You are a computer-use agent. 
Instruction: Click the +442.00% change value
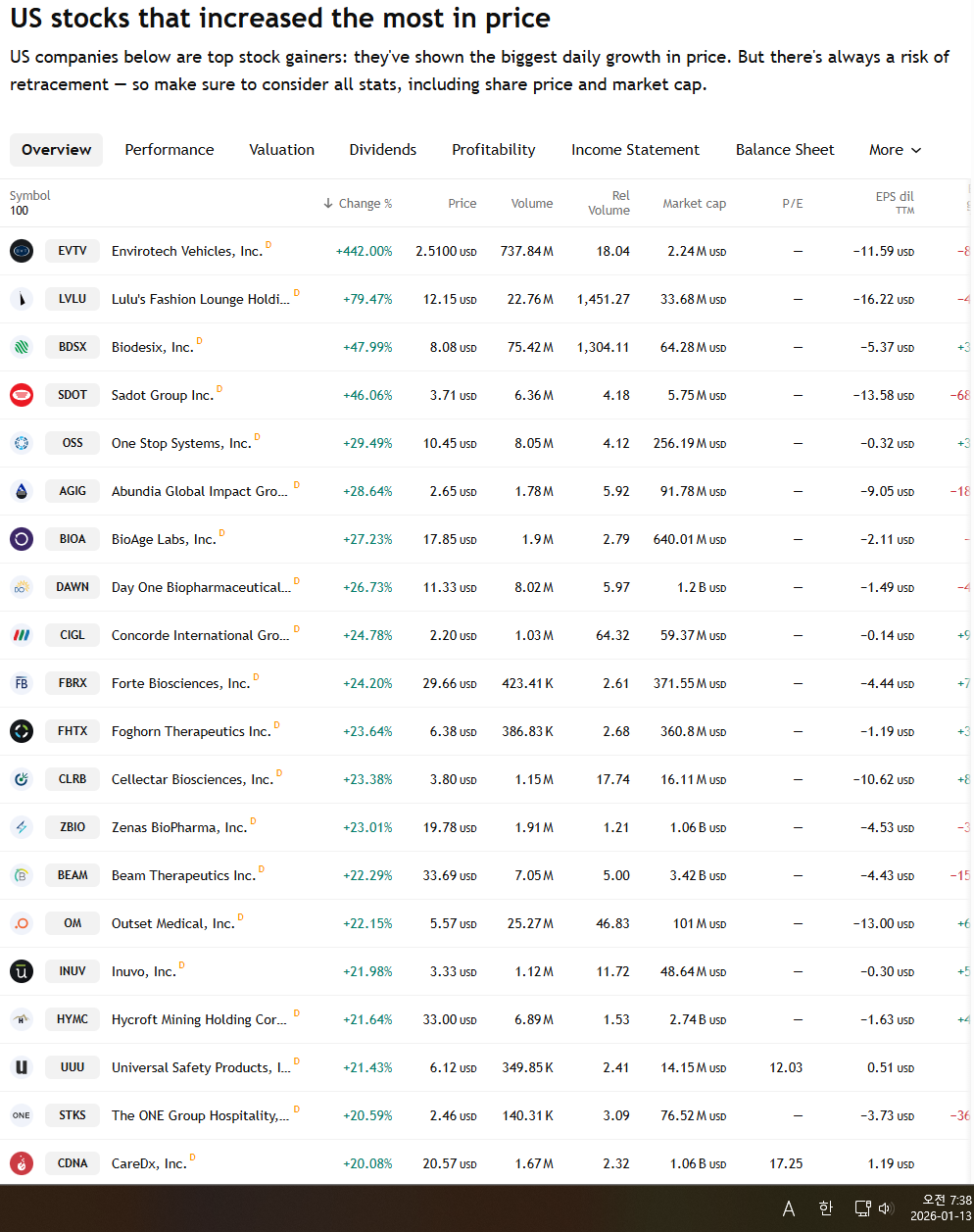[365, 251]
